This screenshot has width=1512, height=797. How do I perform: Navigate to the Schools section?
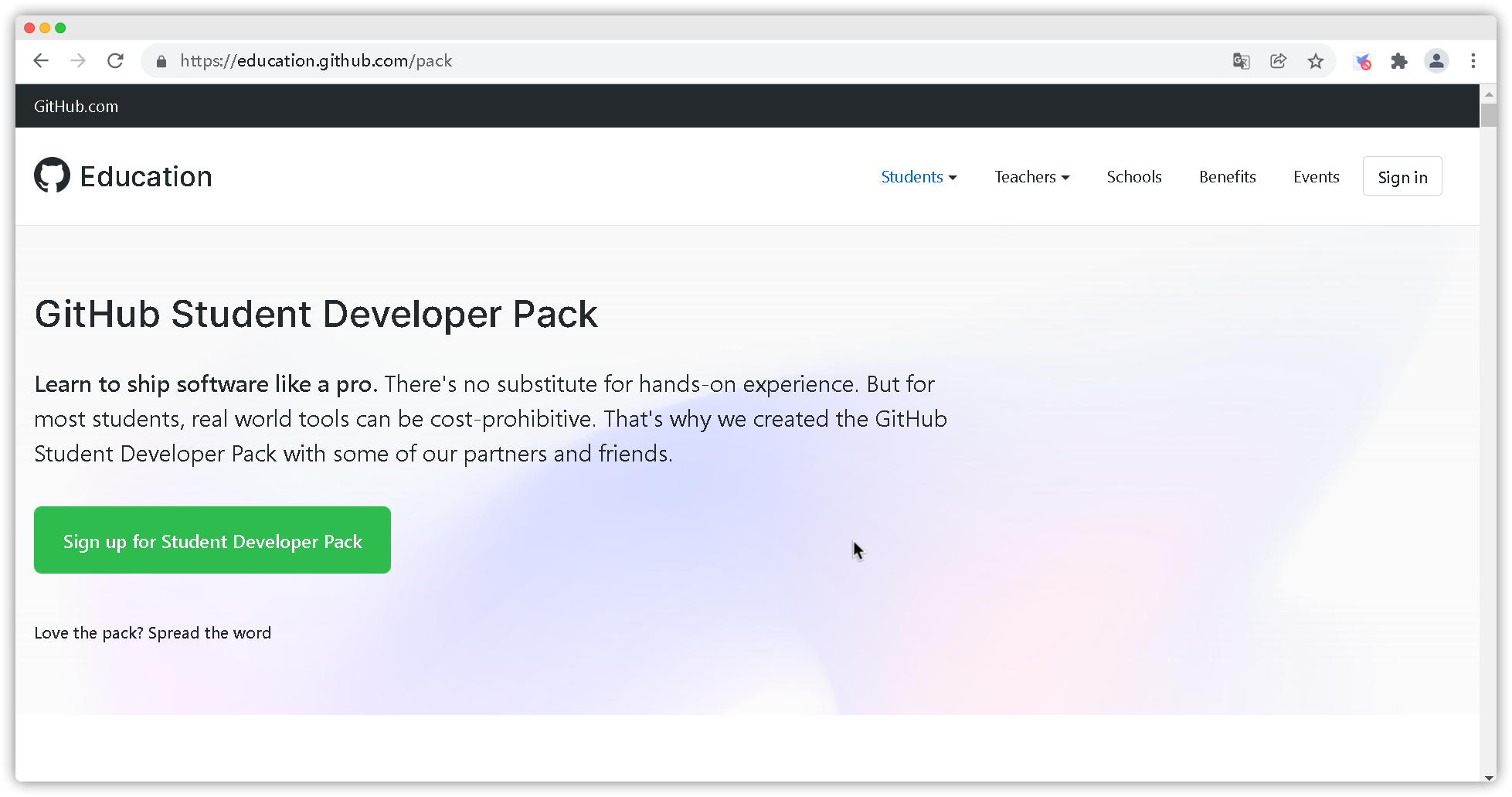pos(1133,176)
